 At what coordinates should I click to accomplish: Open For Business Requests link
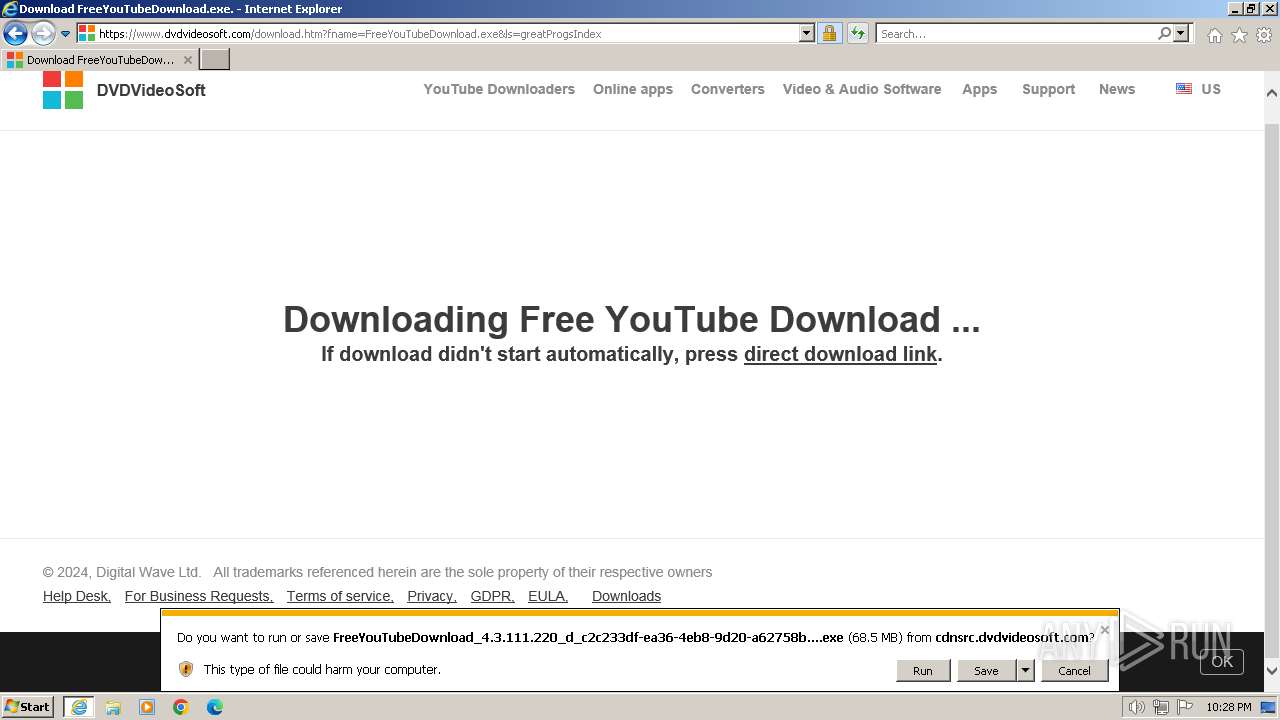pyautogui.click(x=199, y=596)
